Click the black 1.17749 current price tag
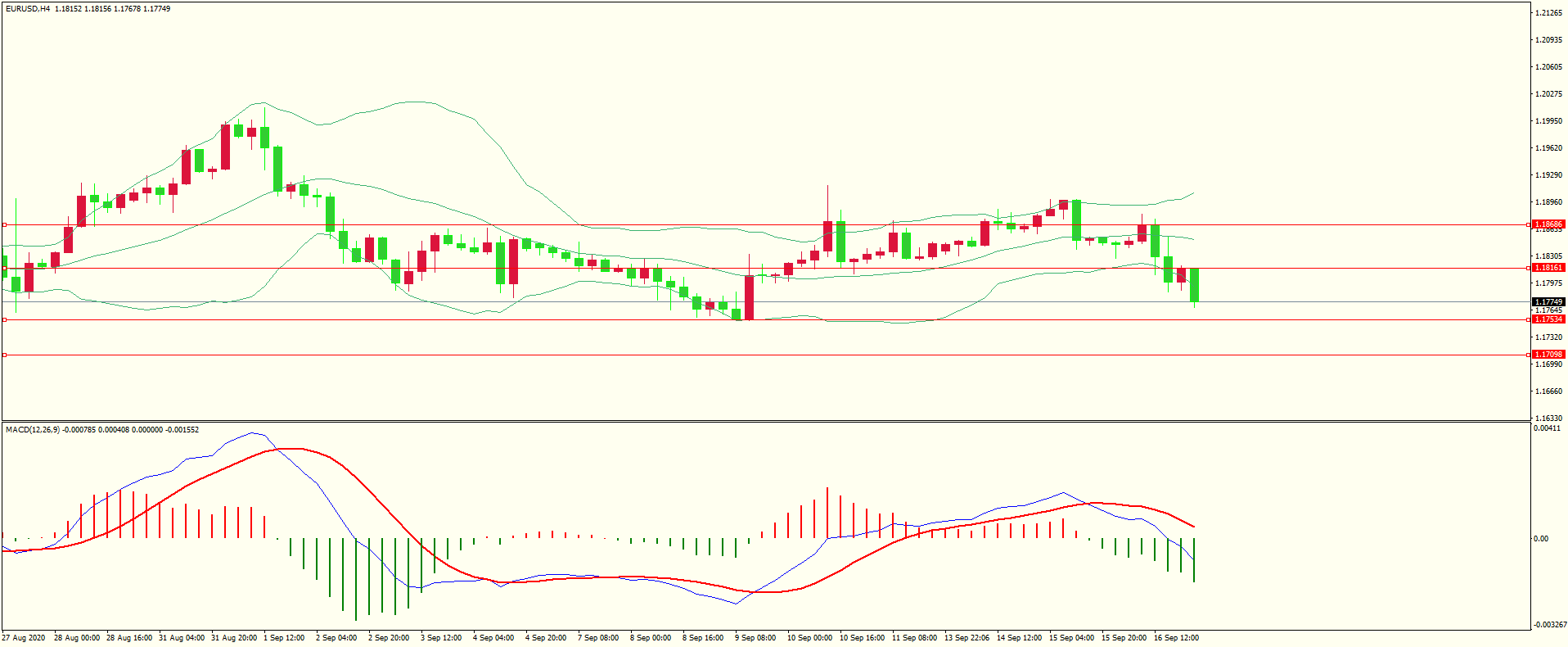This screenshot has width=1568, height=647. tap(1548, 302)
